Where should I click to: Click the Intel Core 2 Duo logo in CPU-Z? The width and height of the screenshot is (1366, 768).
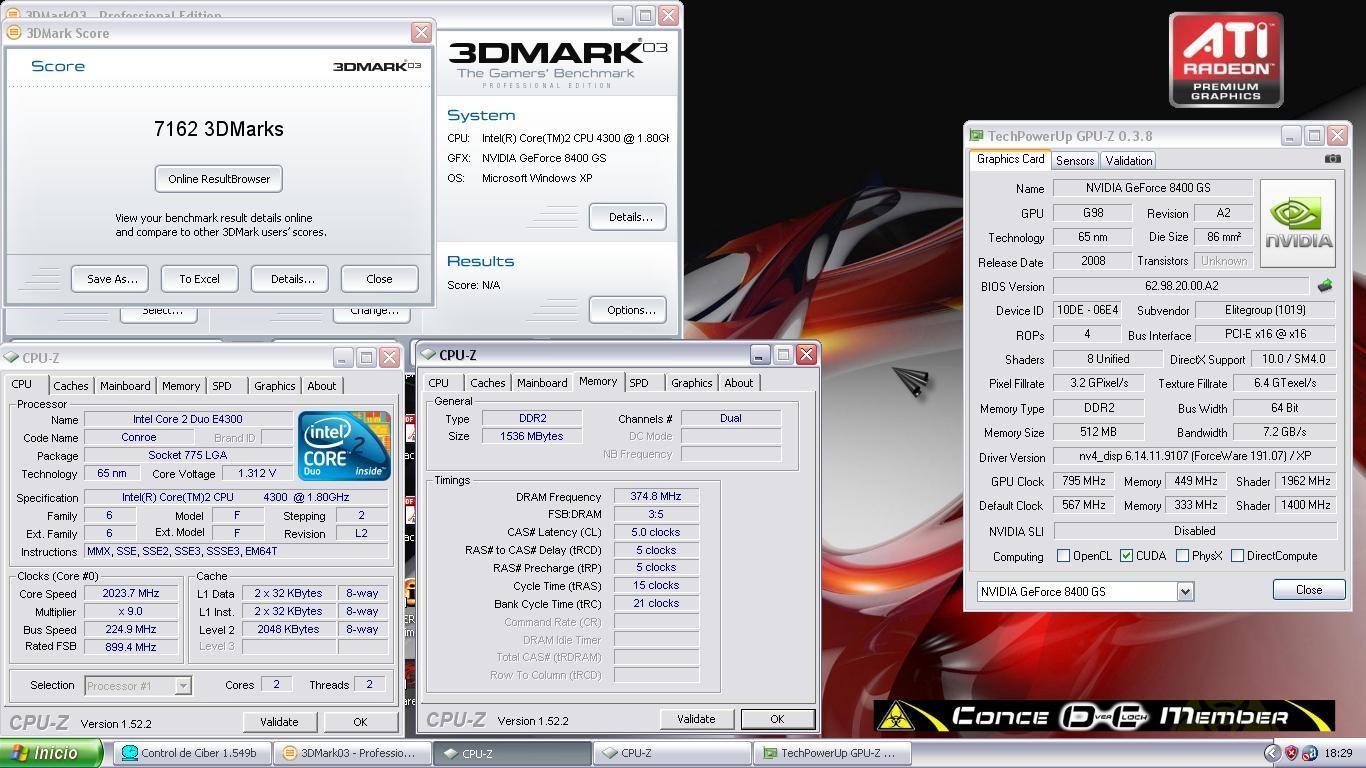(344, 445)
